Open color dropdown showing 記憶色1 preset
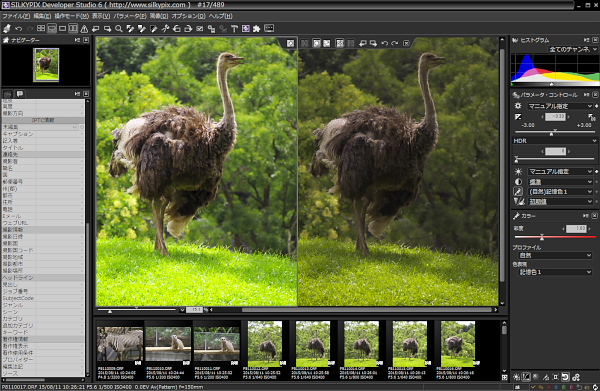 click(x=559, y=192)
